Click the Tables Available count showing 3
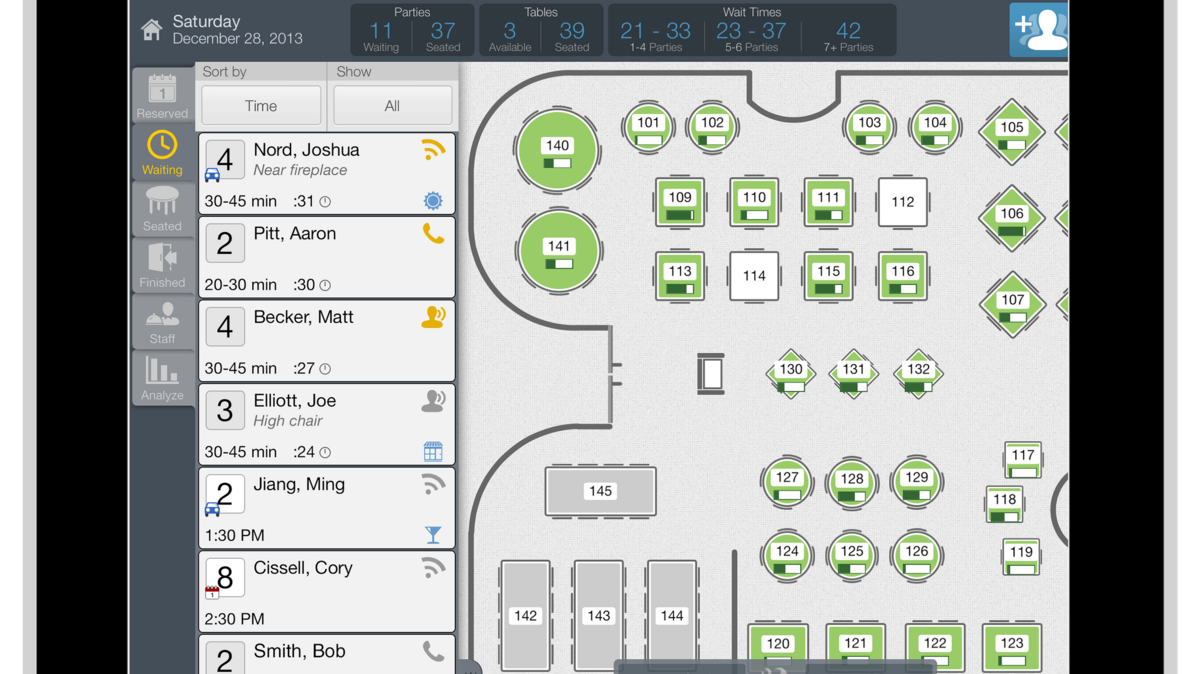The width and height of the screenshot is (1200, 674). pos(509,30)
